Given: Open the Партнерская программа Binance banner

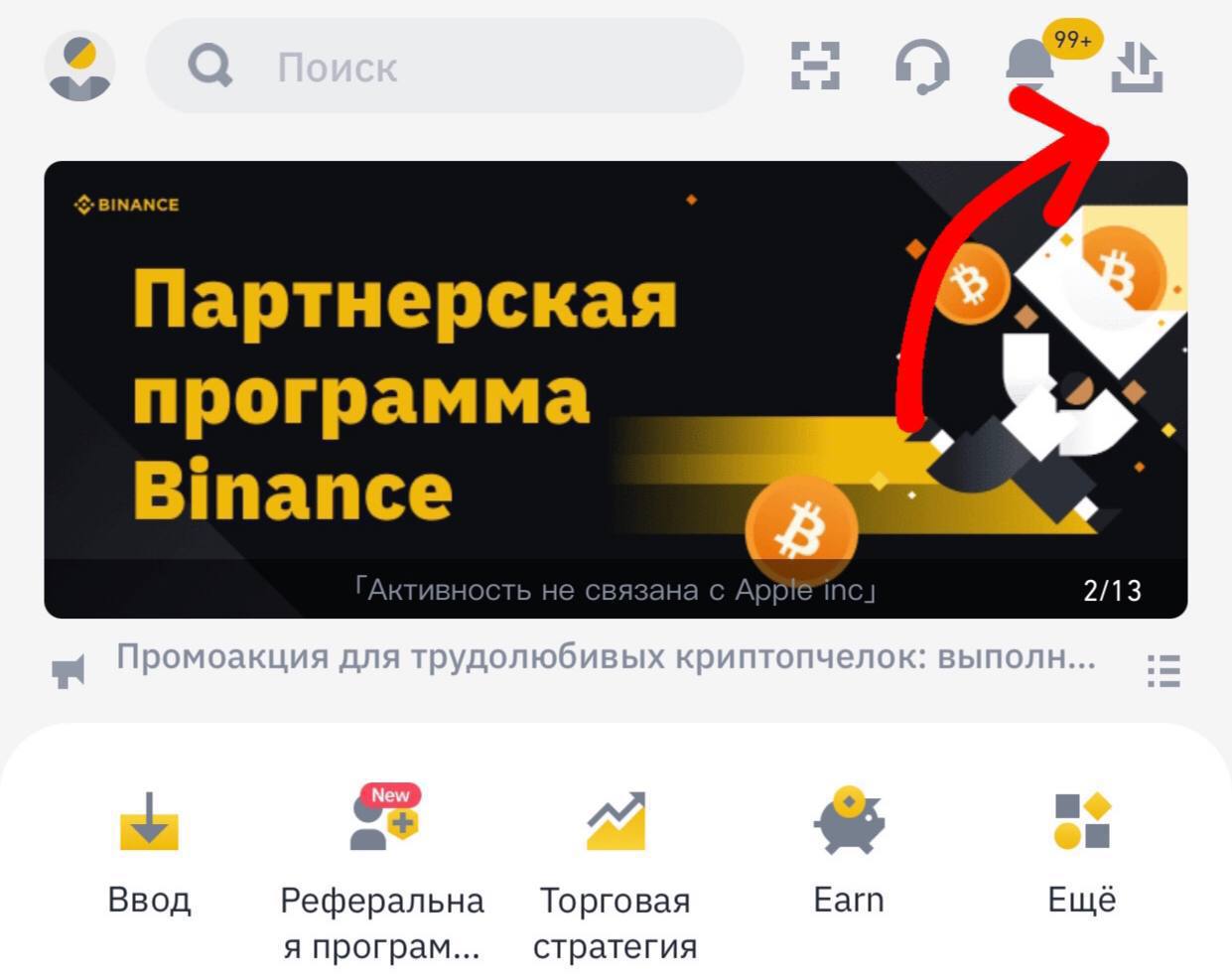Looking at the screenshot, I should [x=616, y=389].
